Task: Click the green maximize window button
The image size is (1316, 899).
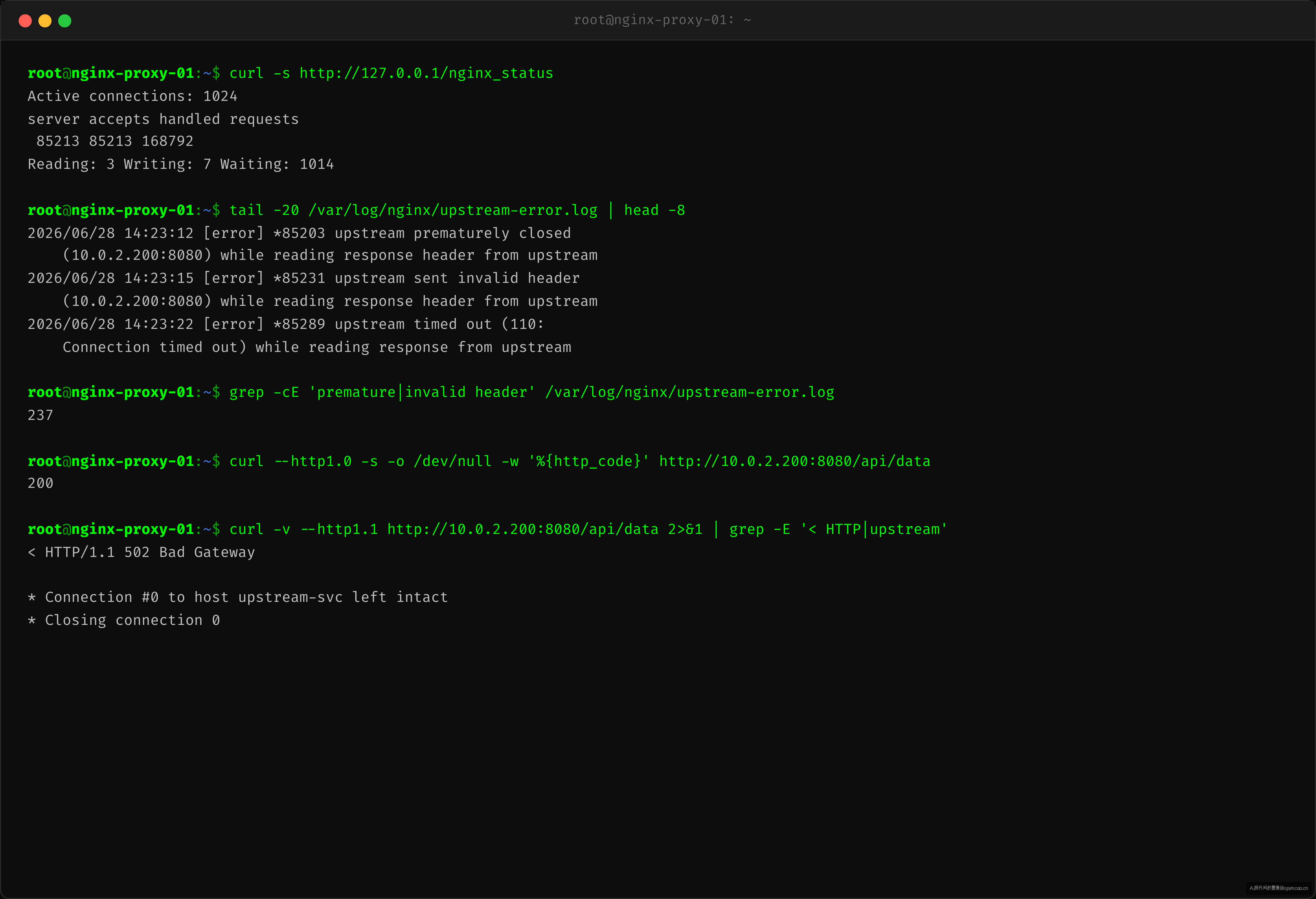Action: tap(64, 21)
